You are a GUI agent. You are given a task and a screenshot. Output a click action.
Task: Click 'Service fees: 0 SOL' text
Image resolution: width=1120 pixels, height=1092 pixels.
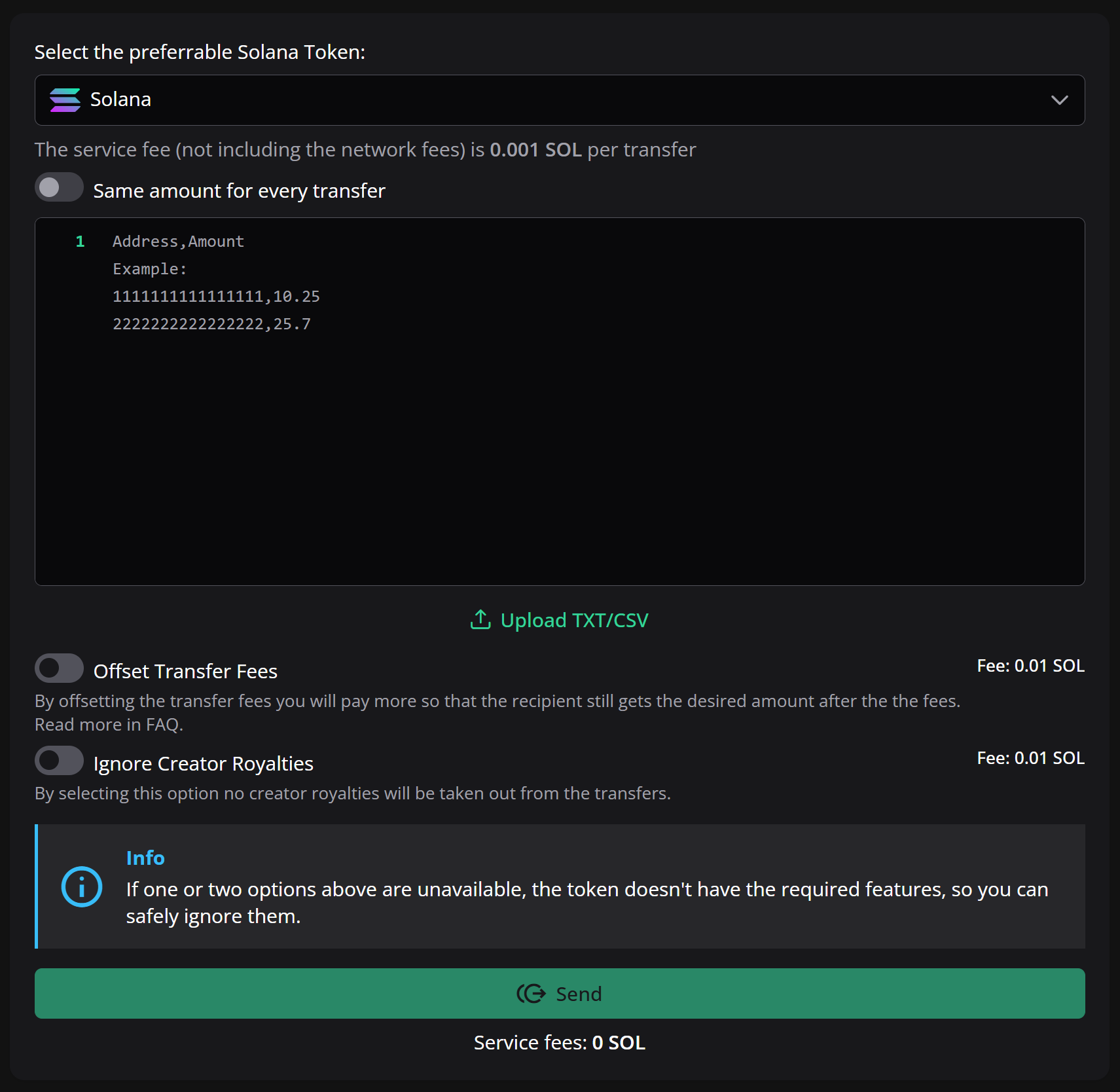(x=560, y=1042)
